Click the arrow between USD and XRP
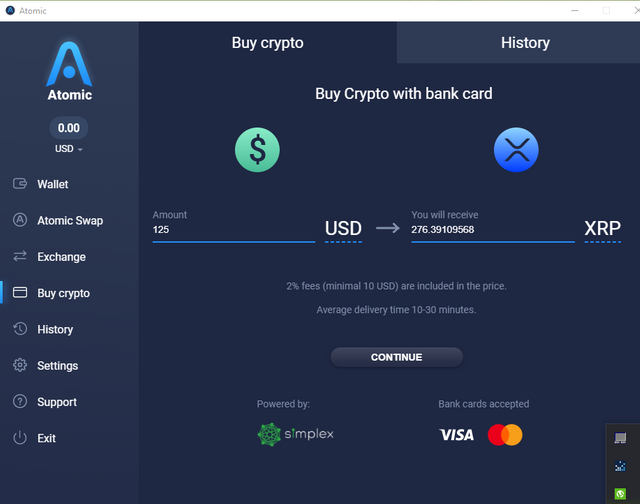Viewport: 640px width, 504px height. click(387, 228)
